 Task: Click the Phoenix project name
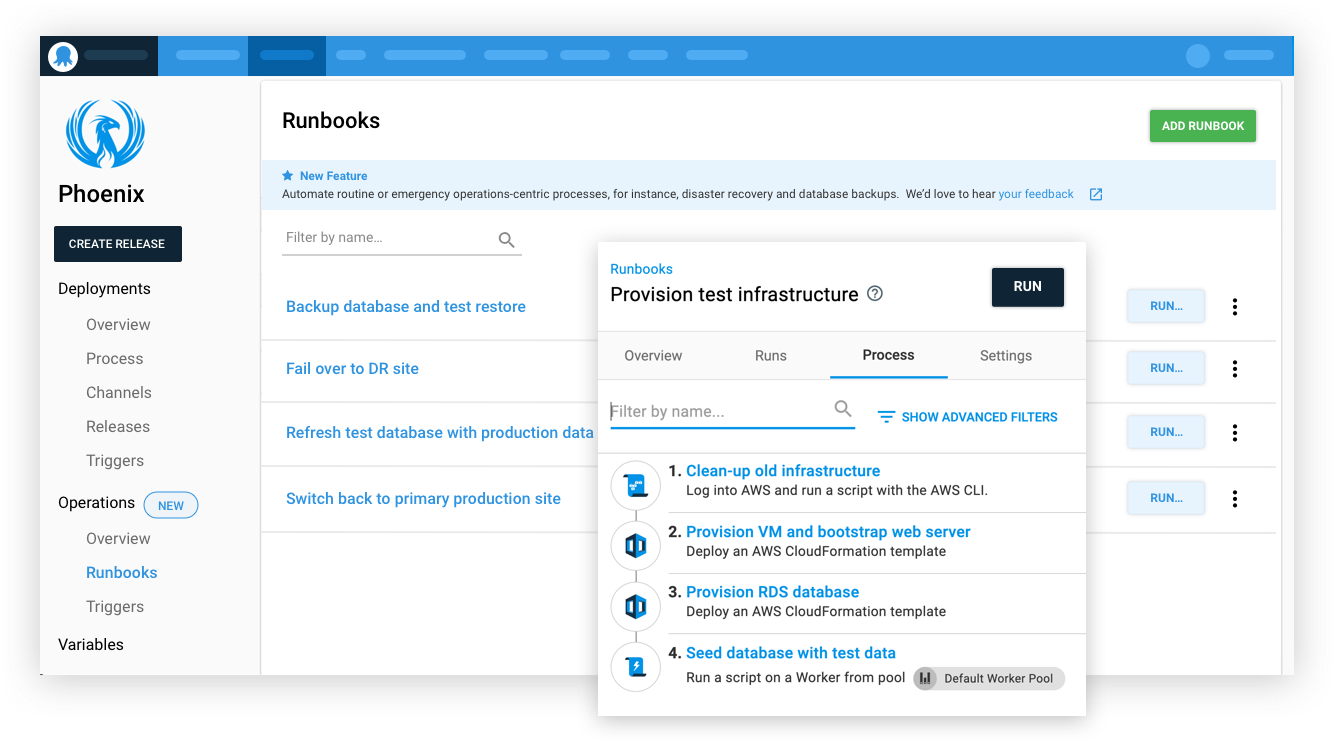click(101, 194)
